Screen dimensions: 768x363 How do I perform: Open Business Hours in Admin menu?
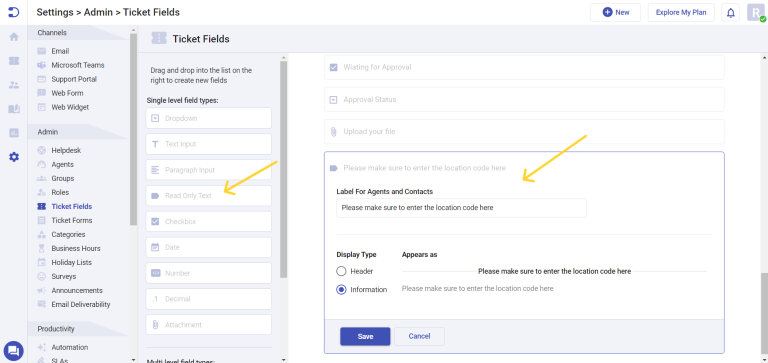tap(75, 248)
